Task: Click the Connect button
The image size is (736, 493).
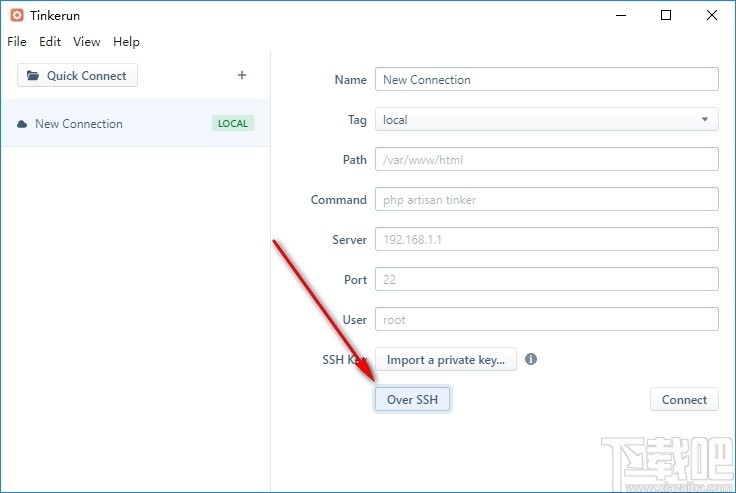Action: [x=684, y=400]
